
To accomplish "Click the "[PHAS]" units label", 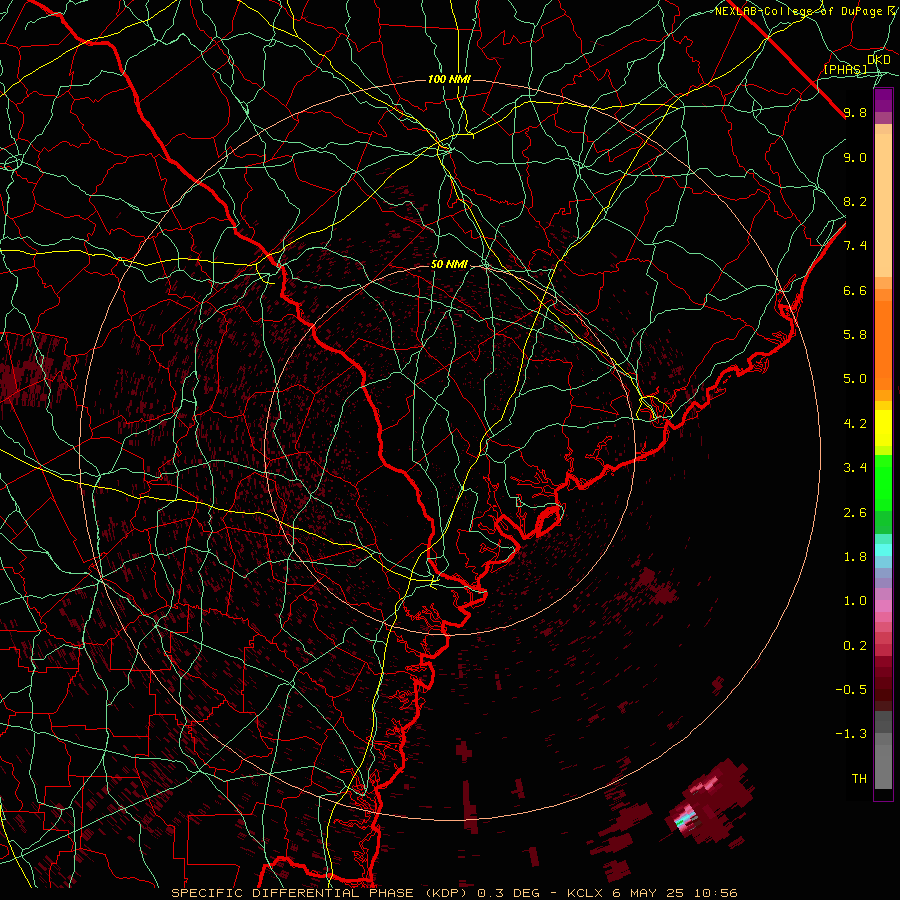I will coord(845,69).
